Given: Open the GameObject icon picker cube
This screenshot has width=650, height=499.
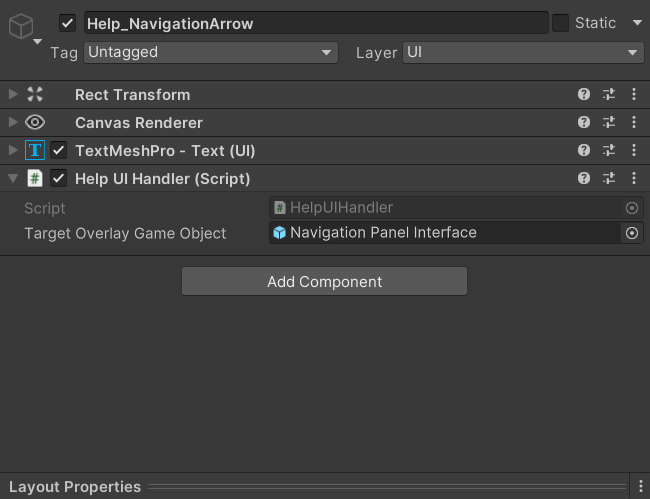Looking at the screenshot, I should 21,26.
